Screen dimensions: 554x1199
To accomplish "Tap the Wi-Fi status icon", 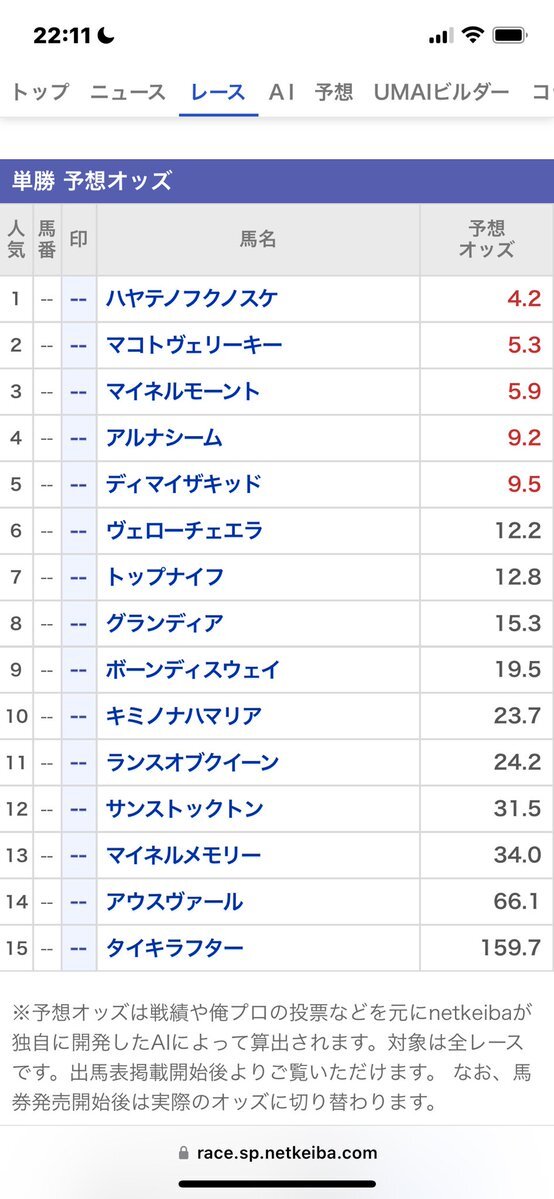I will point(474,35).
